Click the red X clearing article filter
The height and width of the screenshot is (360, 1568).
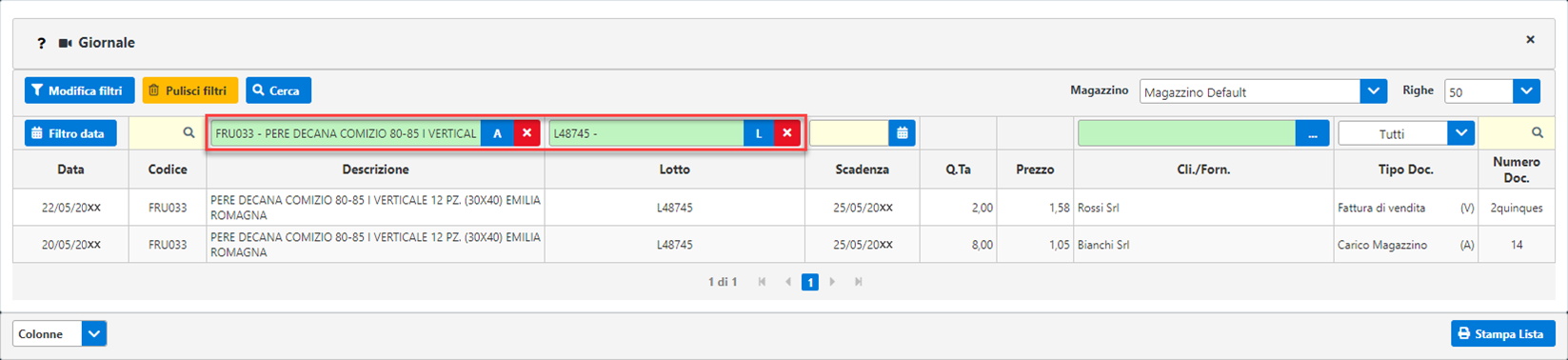point(526,133)
